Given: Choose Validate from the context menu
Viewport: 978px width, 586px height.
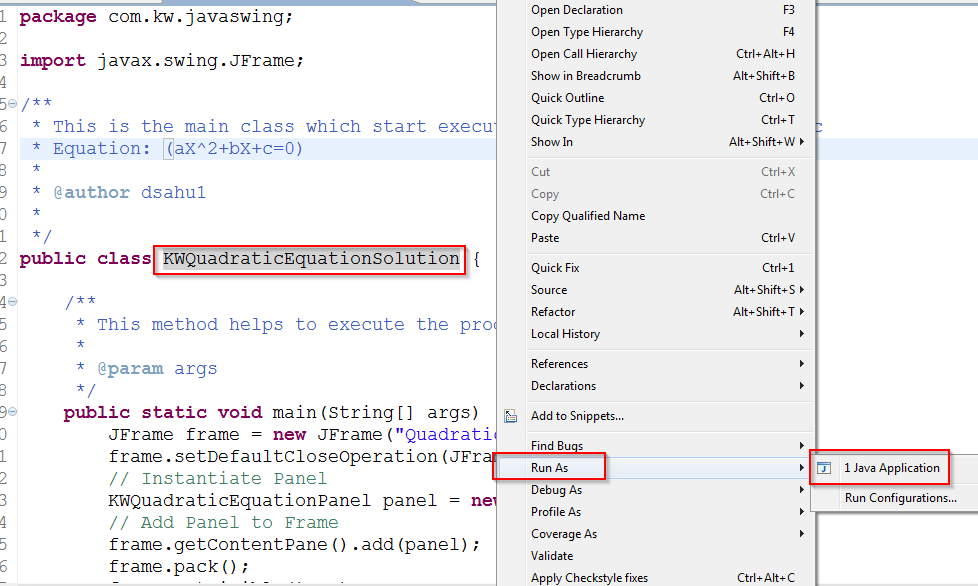Looking at the screenshot, I should pos(550,555).
